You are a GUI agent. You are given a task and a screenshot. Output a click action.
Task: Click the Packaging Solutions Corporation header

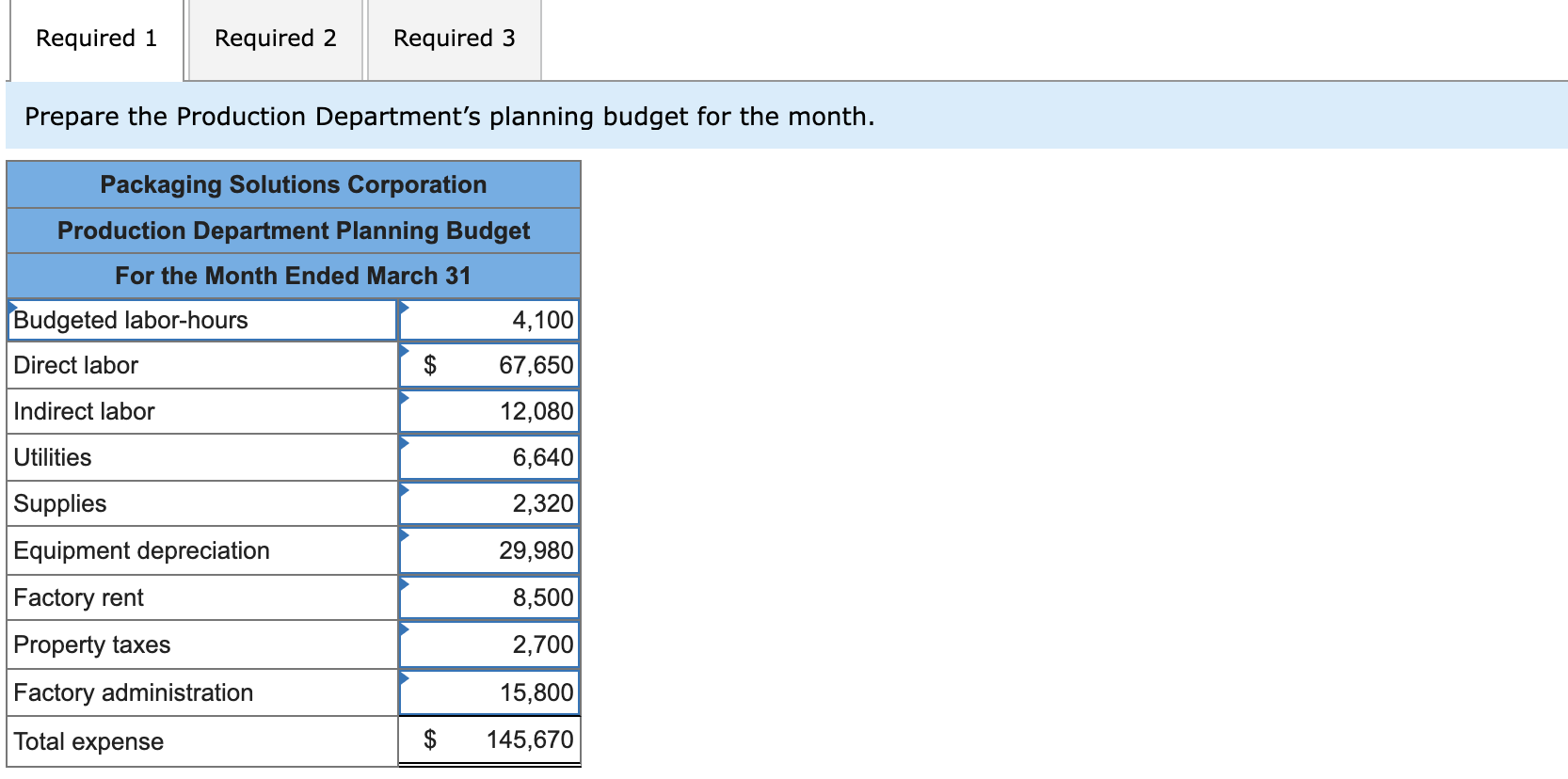[293, 184]
